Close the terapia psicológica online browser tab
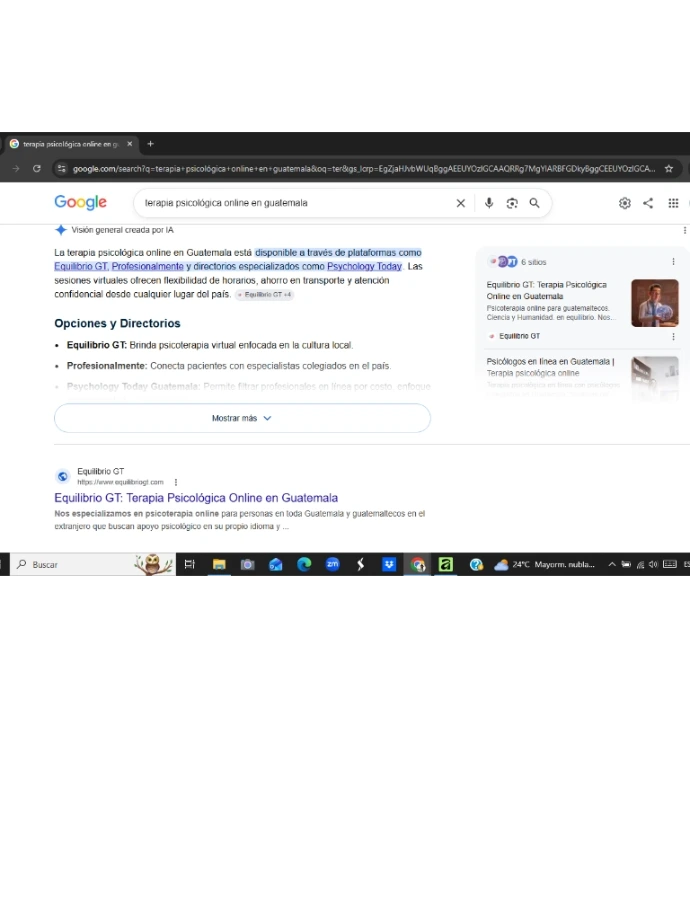The image size is (690, 920). [130, 144]
